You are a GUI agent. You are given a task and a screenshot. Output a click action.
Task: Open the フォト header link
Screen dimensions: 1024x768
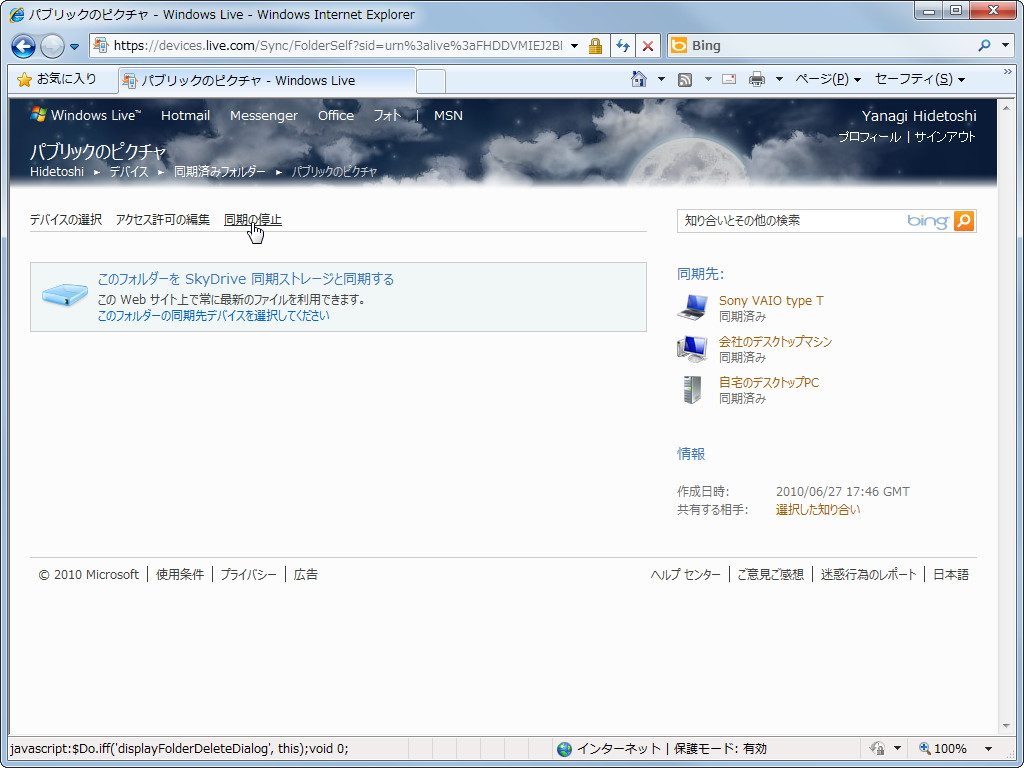click(387, 116)
